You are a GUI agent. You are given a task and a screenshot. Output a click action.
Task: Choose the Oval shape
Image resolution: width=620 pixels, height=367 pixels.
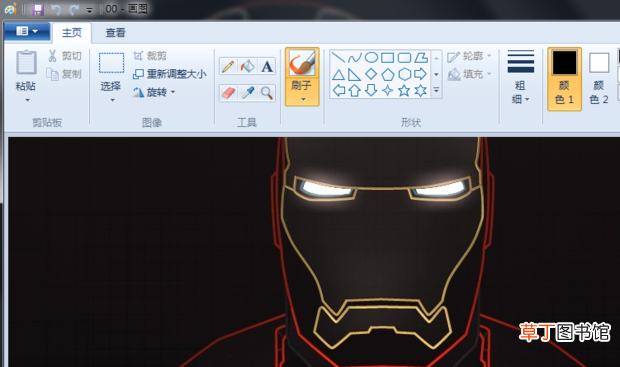pos(371,58)
